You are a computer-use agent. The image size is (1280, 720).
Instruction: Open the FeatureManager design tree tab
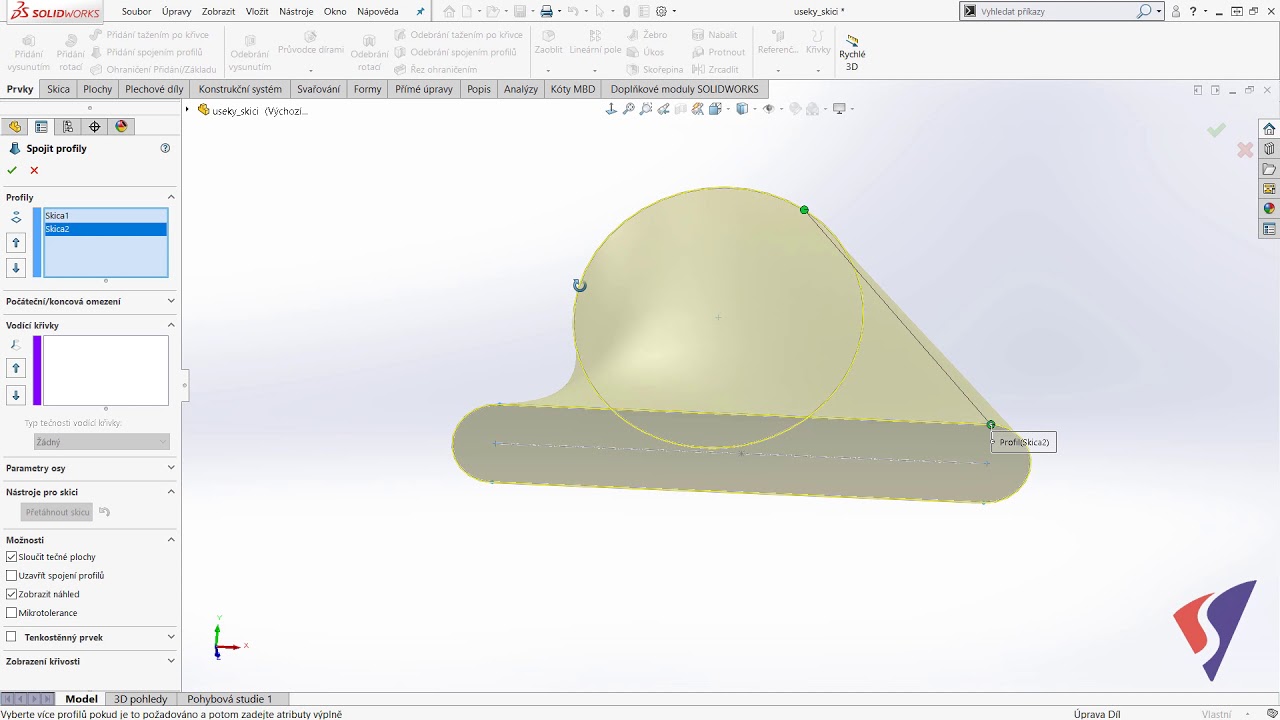14,127
